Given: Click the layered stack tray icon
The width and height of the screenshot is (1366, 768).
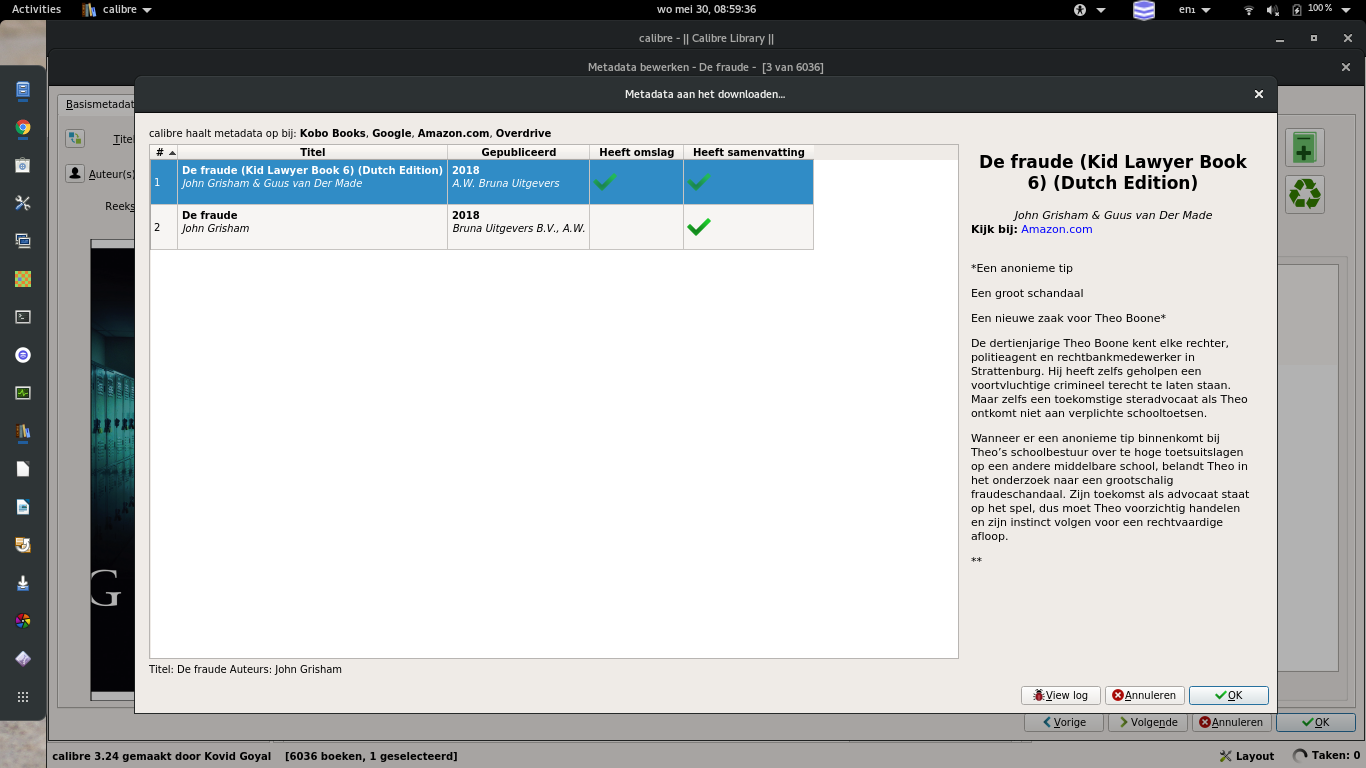Looking at the screenshot, I should click(x=1144, y=10).
